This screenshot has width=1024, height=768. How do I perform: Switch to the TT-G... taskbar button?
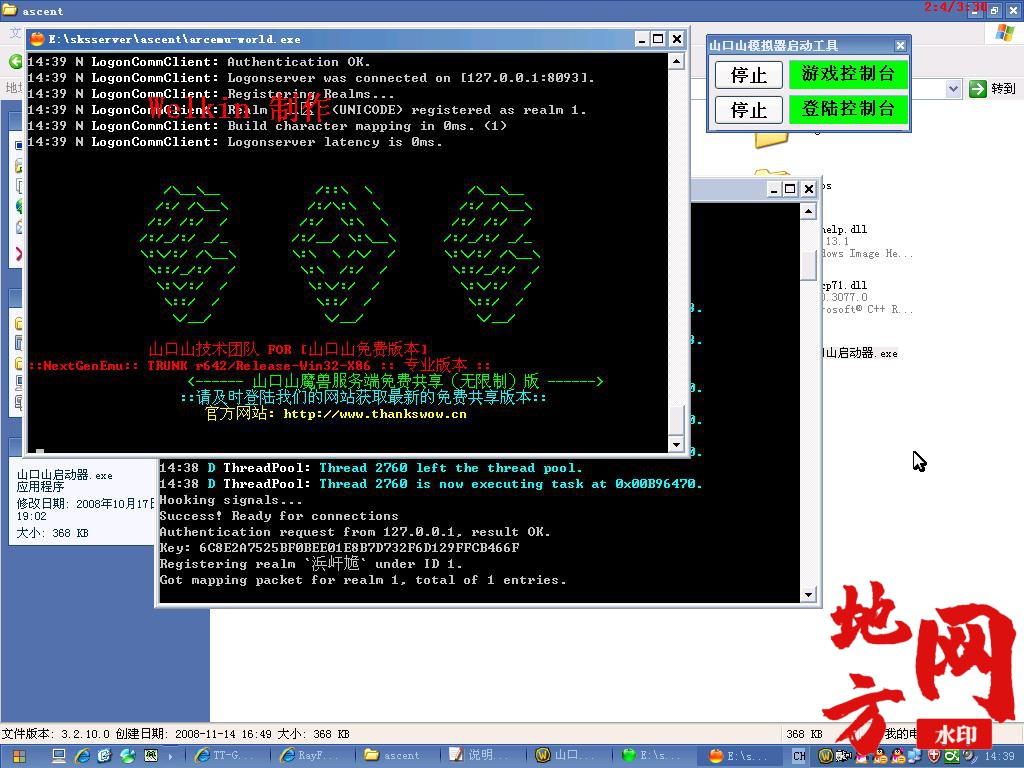point(227,756)
